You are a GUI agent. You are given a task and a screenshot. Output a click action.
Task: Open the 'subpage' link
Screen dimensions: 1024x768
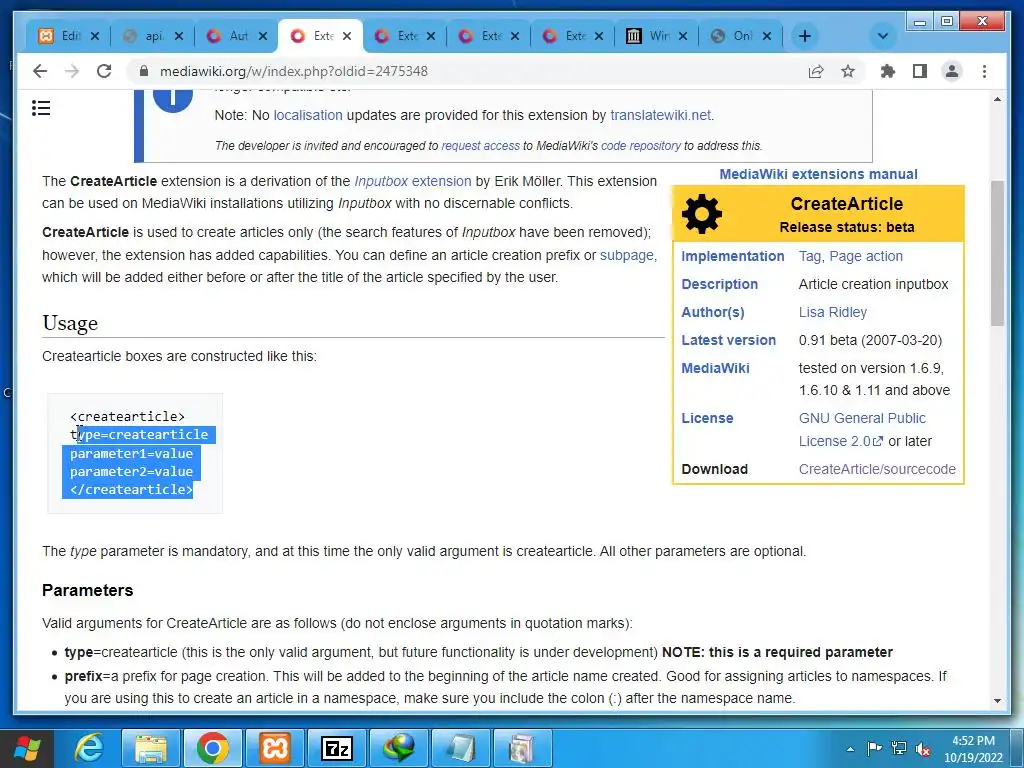tap(627, 255)
